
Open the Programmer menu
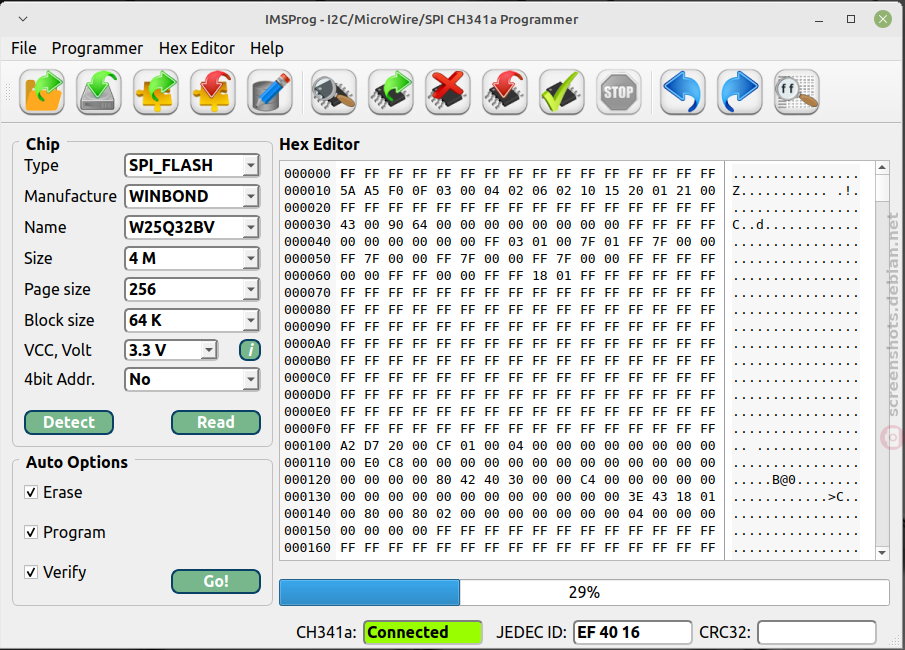(97, 48)
